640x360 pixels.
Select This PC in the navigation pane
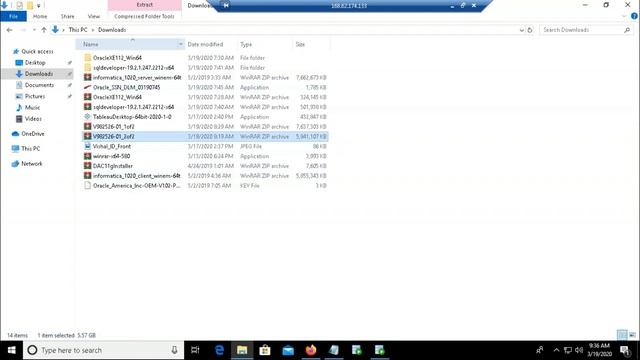[31, 149]
